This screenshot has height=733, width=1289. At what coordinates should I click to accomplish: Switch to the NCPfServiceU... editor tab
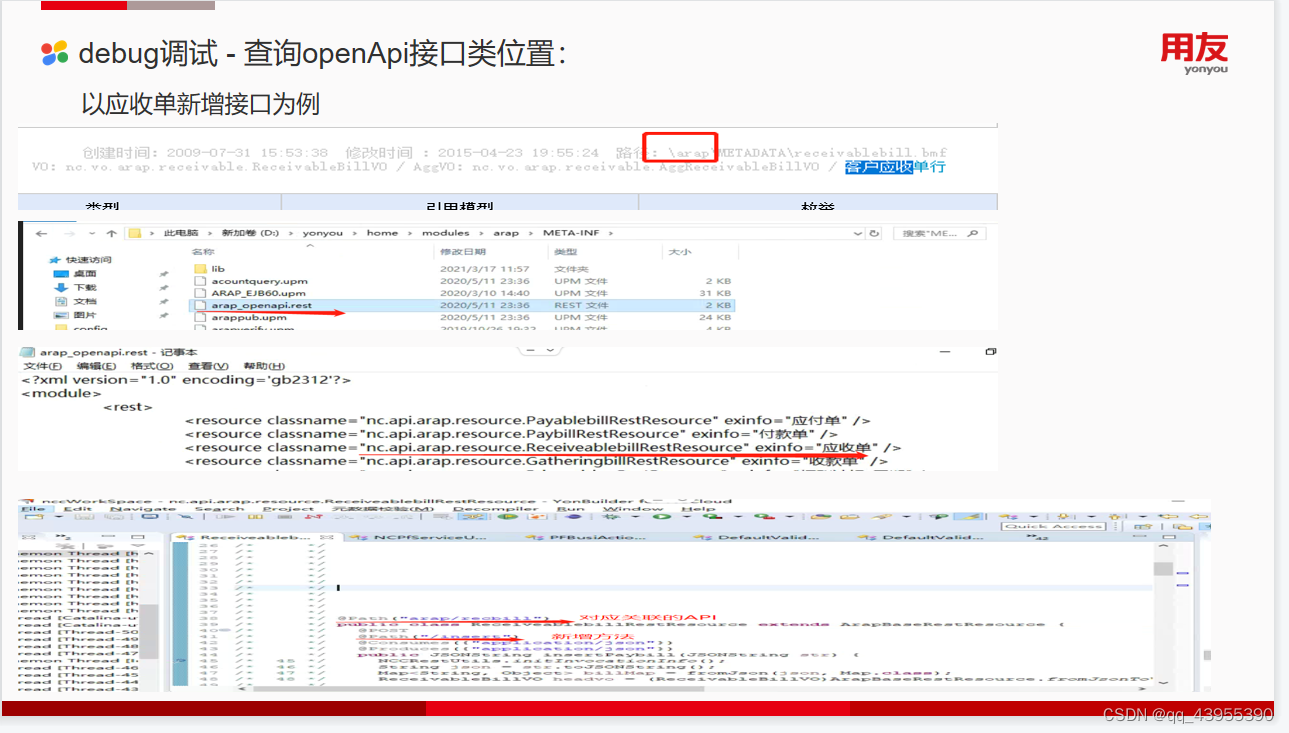coord(430,536)
